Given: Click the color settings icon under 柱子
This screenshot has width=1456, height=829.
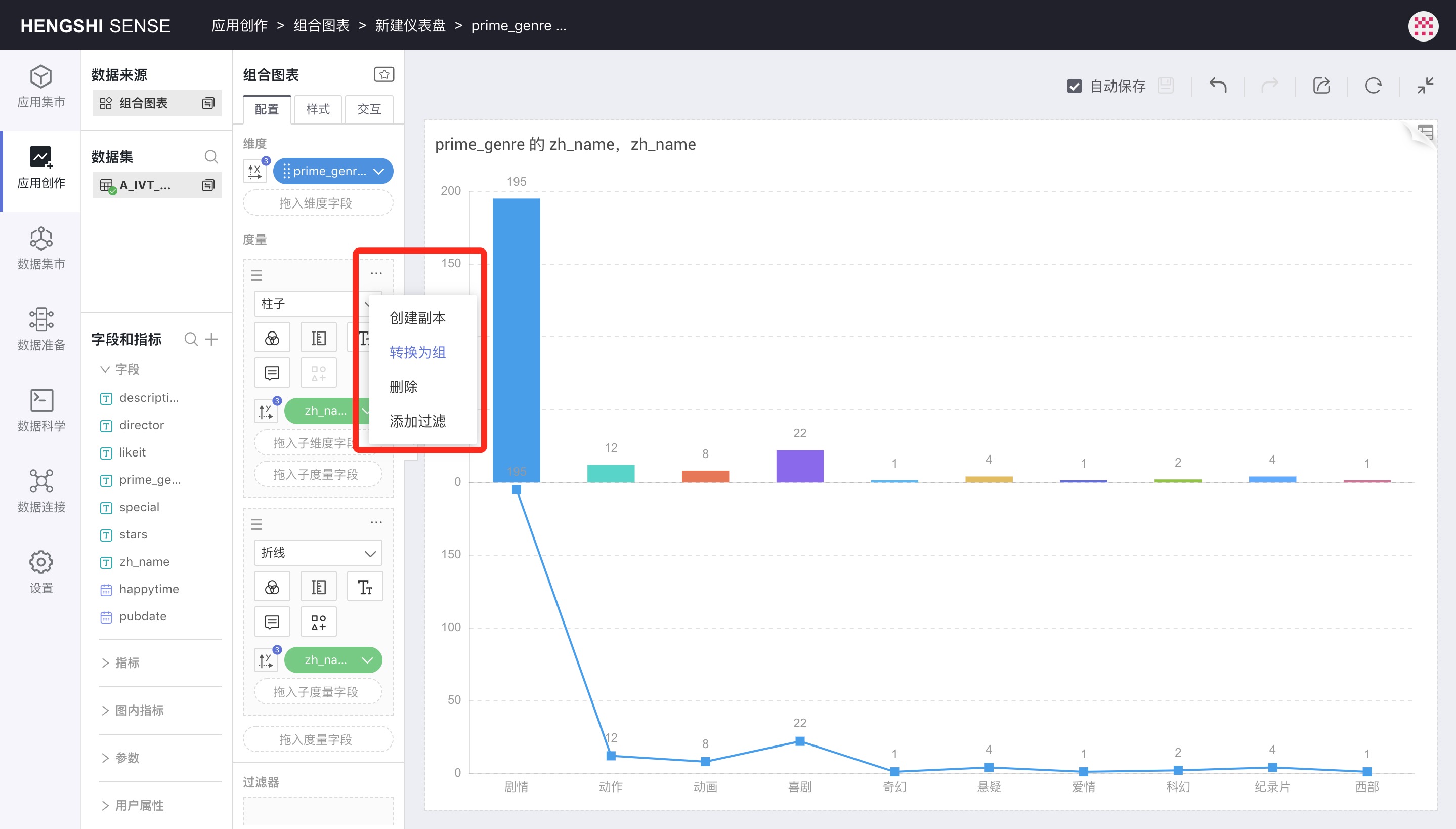Looking at the screenshot, I should 272,338.
